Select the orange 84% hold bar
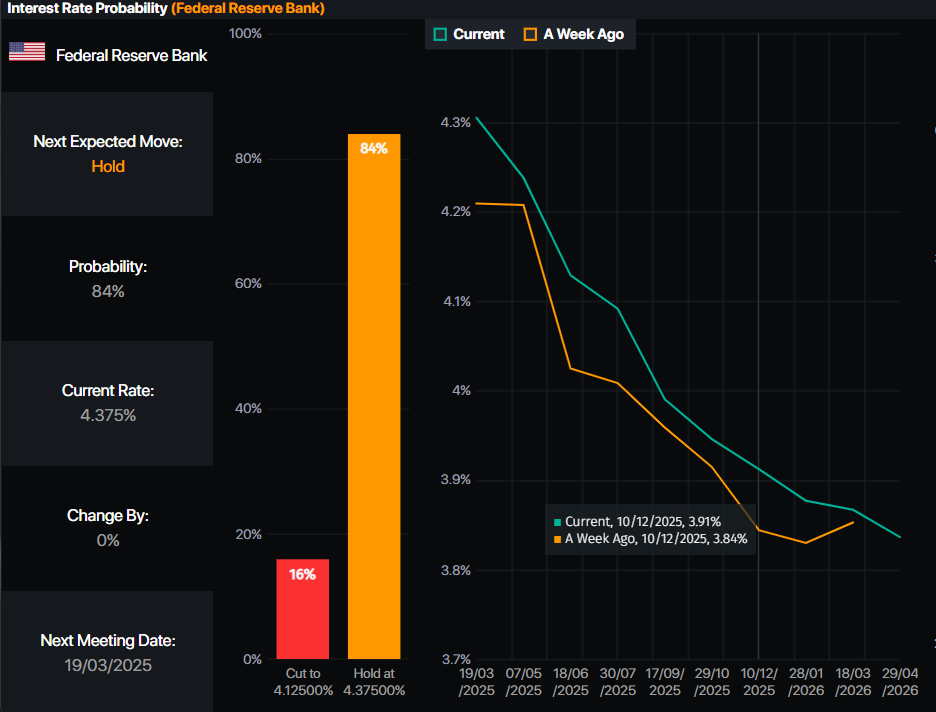 pyautogui.click(x=374, y=396)
